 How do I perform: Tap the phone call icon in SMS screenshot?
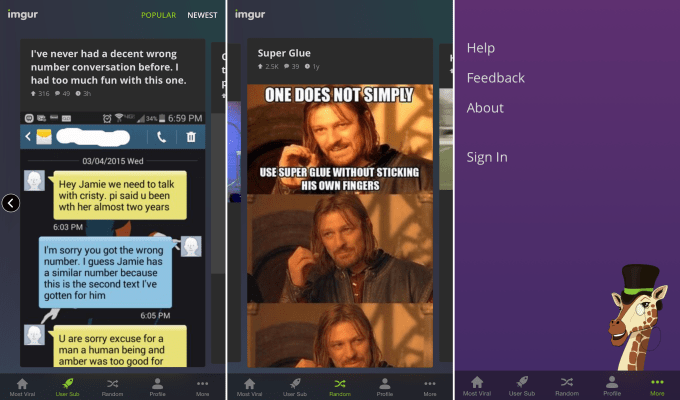[161, 138]
